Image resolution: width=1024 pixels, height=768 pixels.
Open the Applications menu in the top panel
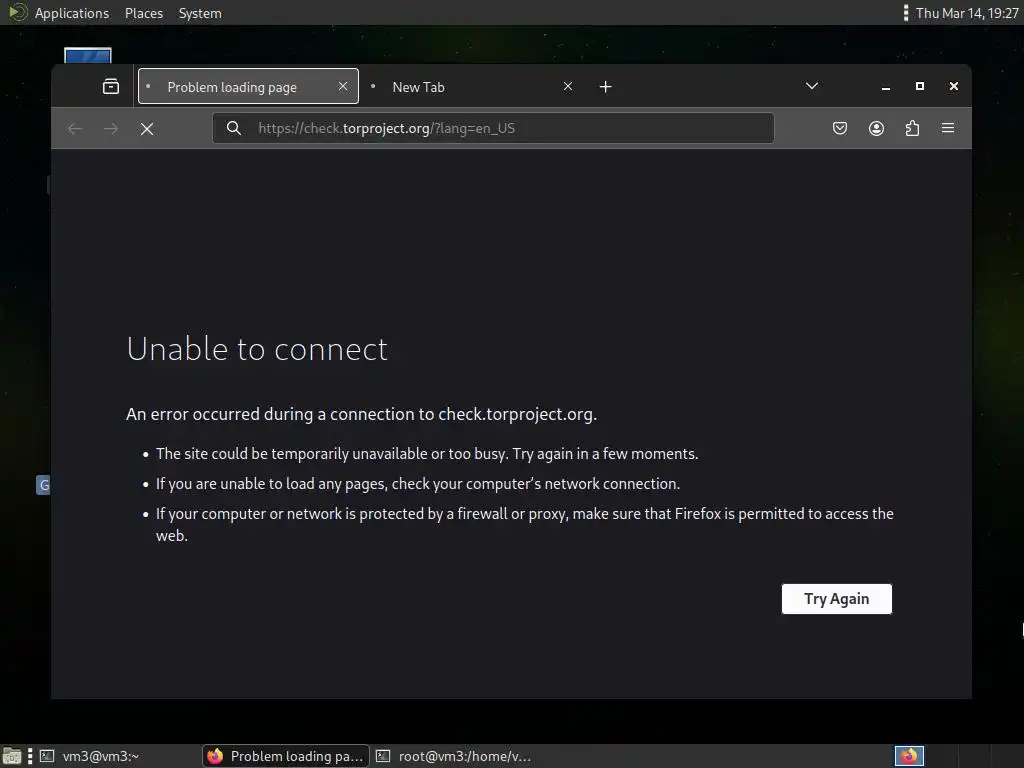pyautogui.click(x=72, y=13)
